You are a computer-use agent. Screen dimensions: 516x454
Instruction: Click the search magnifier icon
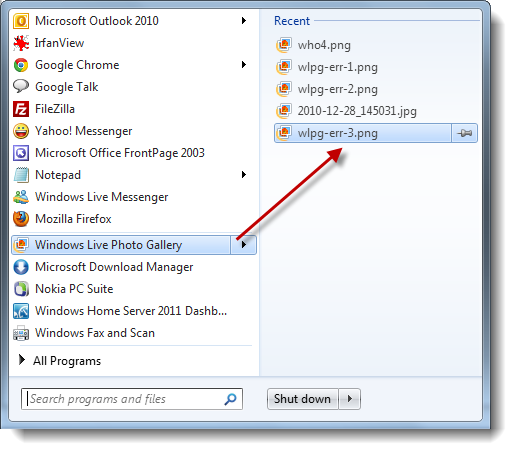click(x=230, y=399)
